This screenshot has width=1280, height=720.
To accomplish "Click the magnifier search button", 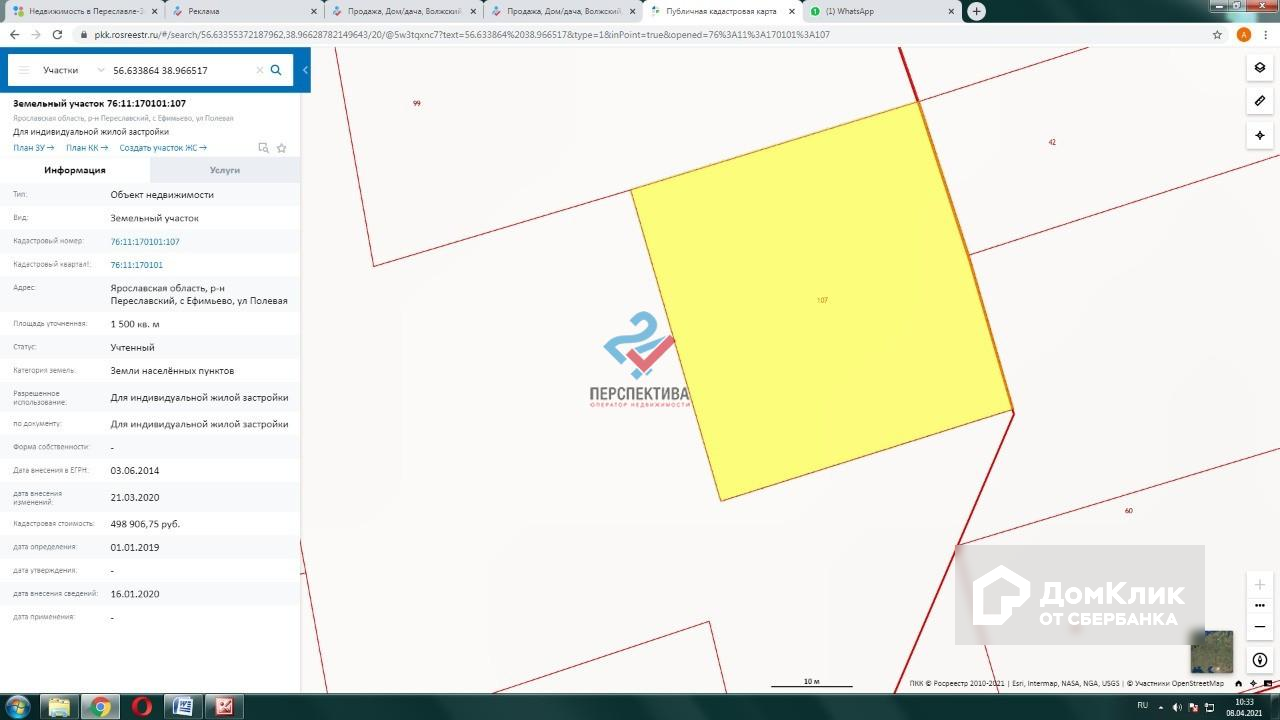I will point(276,71).
